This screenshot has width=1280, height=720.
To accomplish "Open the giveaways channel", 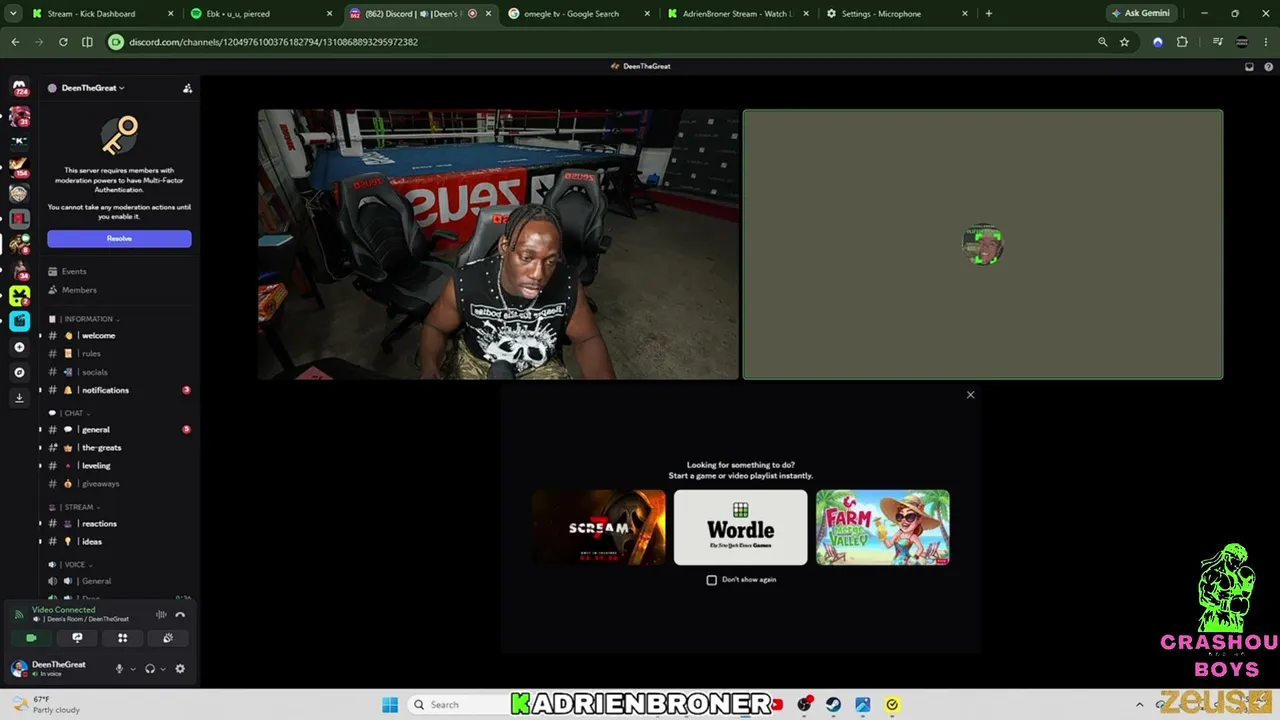I will point(100,484).
